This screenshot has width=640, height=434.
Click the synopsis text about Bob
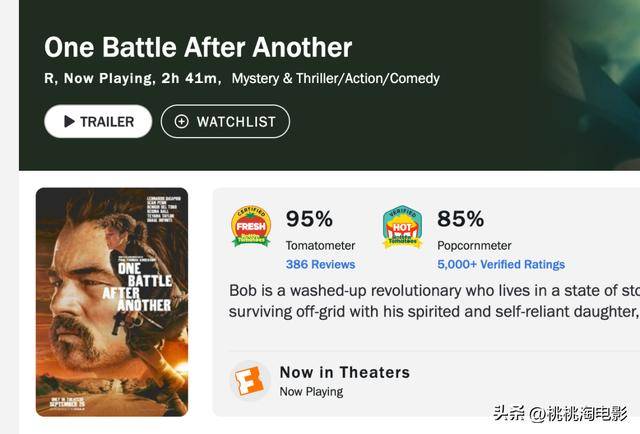click(433, 301)
